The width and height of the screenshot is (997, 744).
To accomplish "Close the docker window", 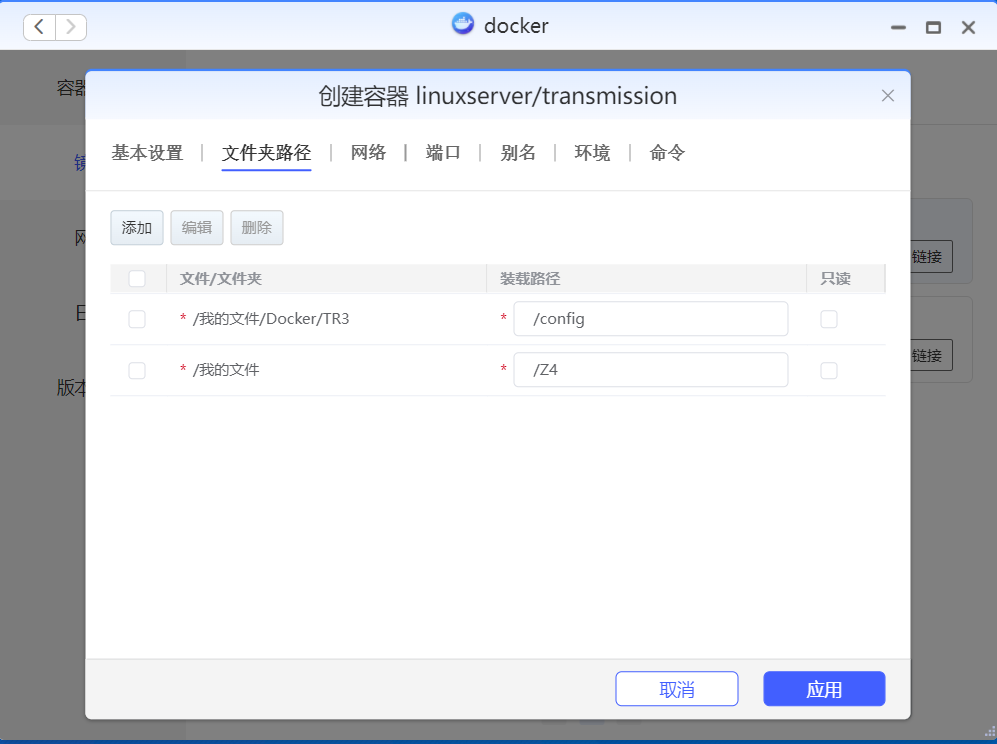I will coord(968,27).
